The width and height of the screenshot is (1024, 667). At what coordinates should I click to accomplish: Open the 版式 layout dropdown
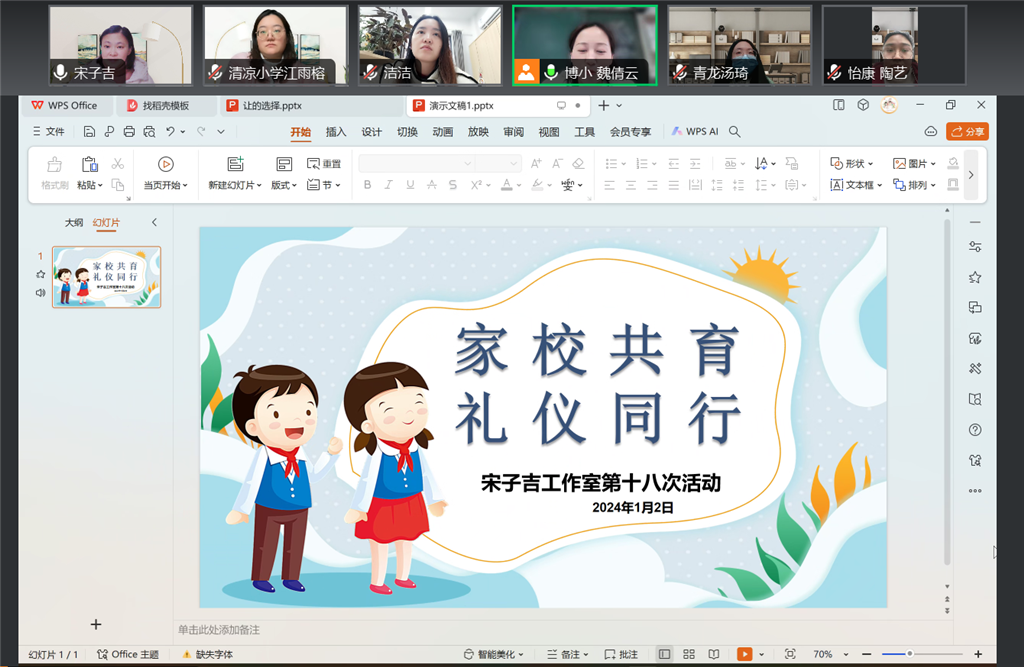coord(284,185)
